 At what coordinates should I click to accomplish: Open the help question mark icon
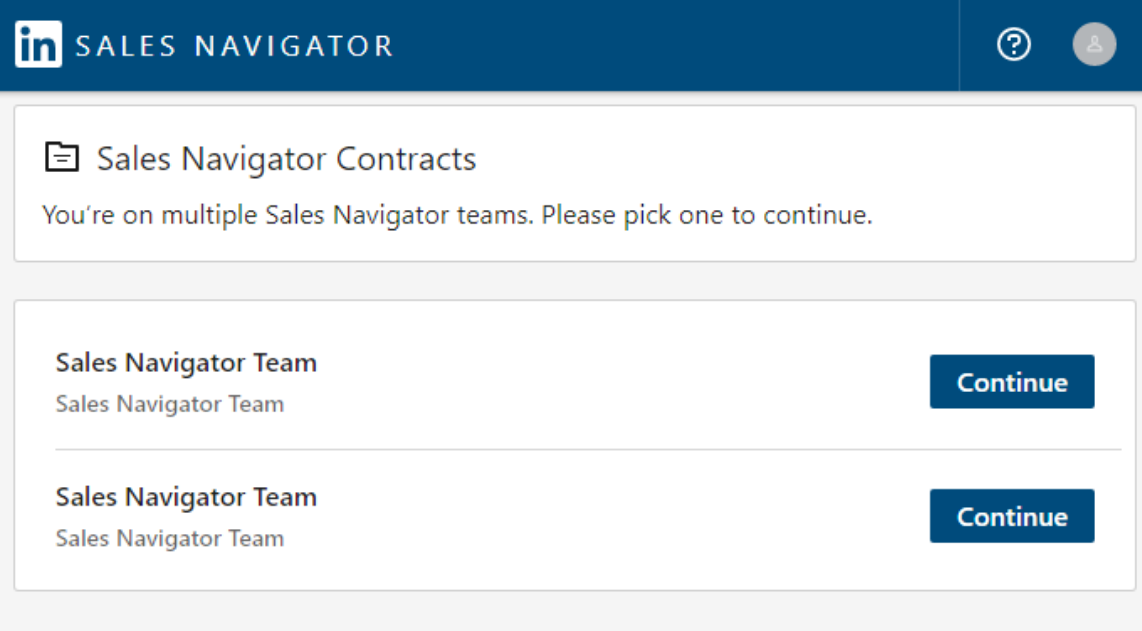(1013, 44)
